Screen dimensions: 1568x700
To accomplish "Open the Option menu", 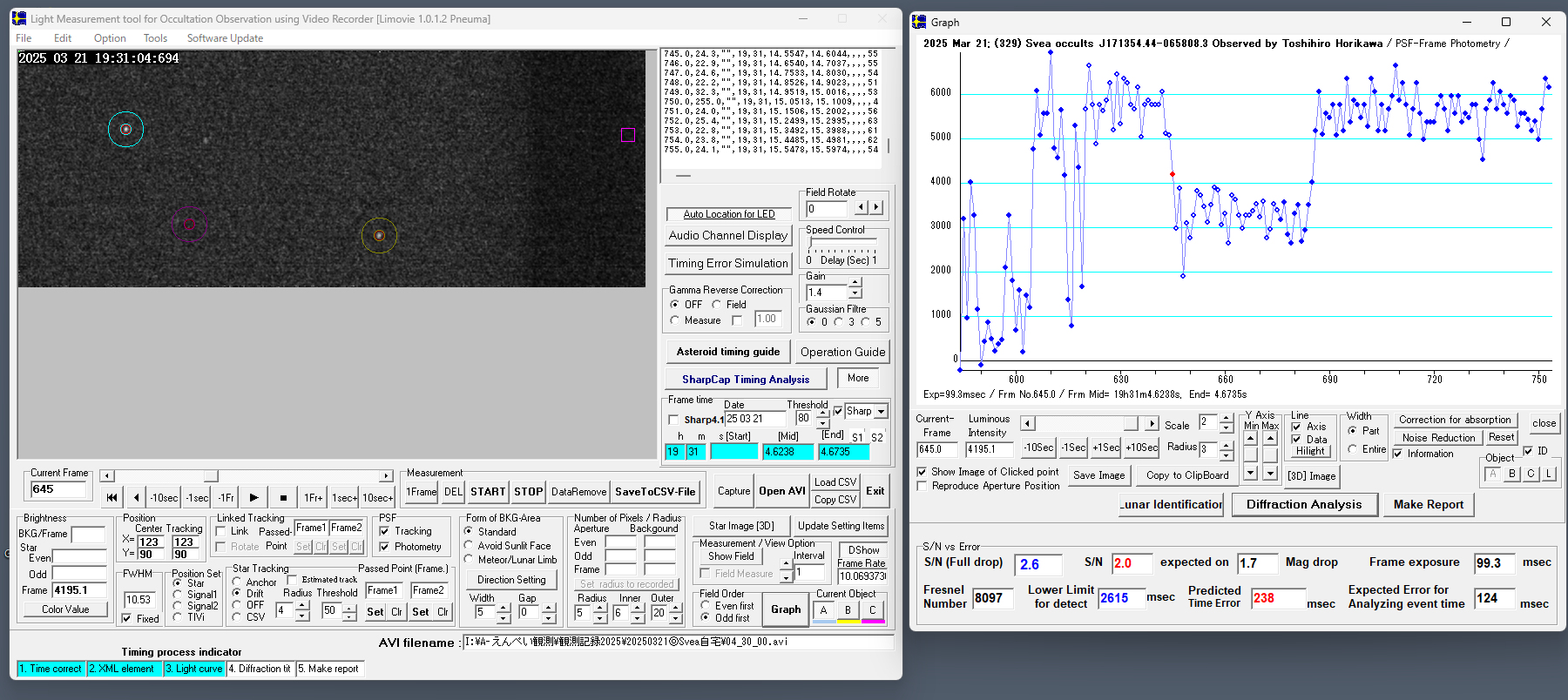I will (x=110, y=38).
